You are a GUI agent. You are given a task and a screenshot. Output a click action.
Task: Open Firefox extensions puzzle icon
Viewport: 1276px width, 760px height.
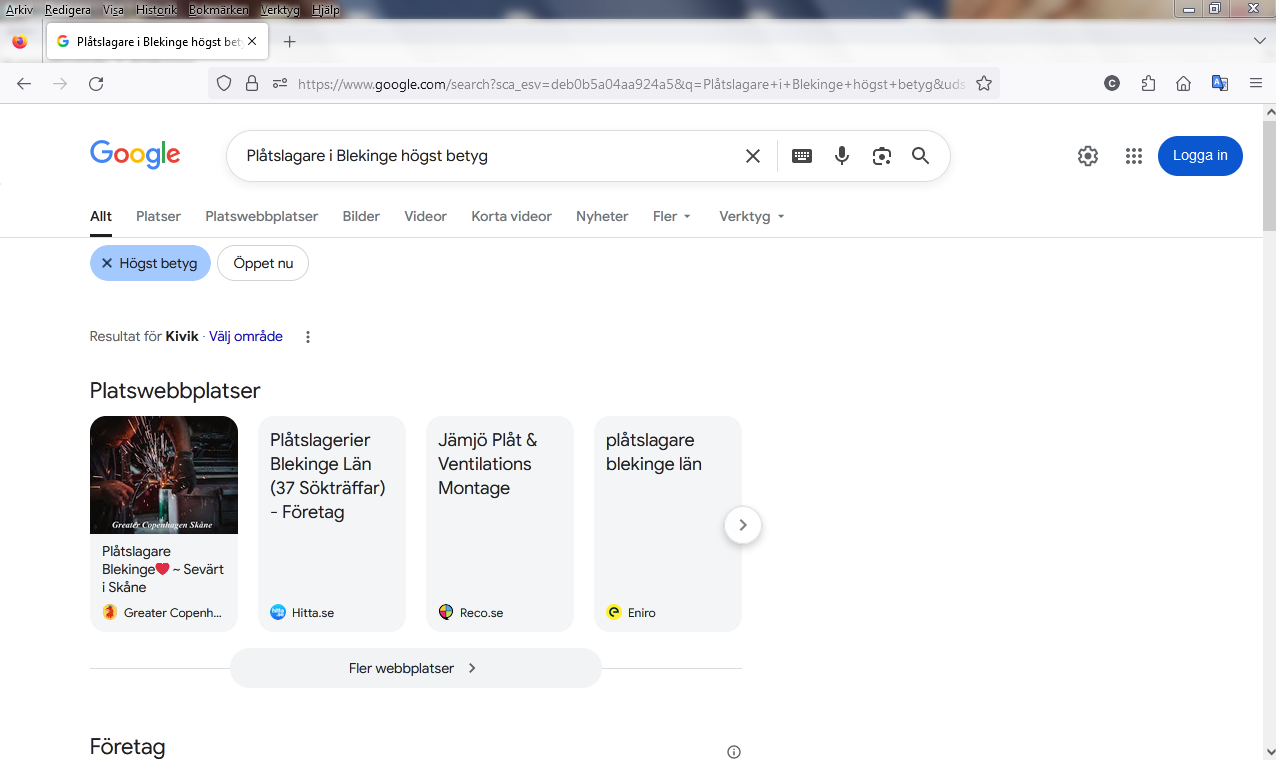[x=1148, y=84]
